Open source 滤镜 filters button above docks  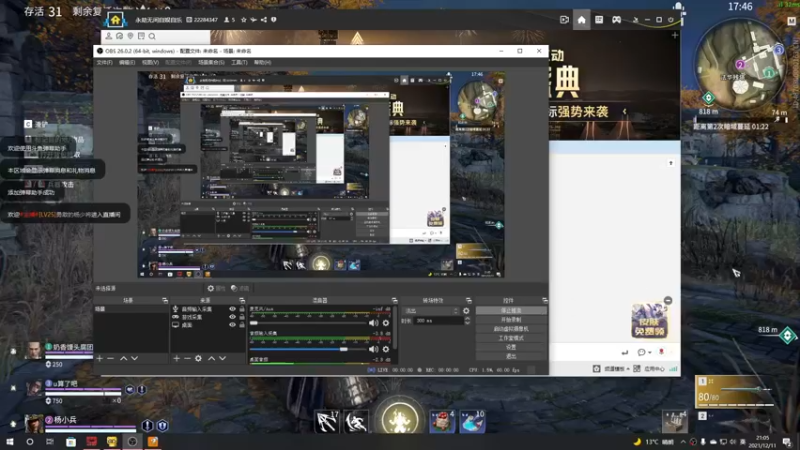(240, 288)
